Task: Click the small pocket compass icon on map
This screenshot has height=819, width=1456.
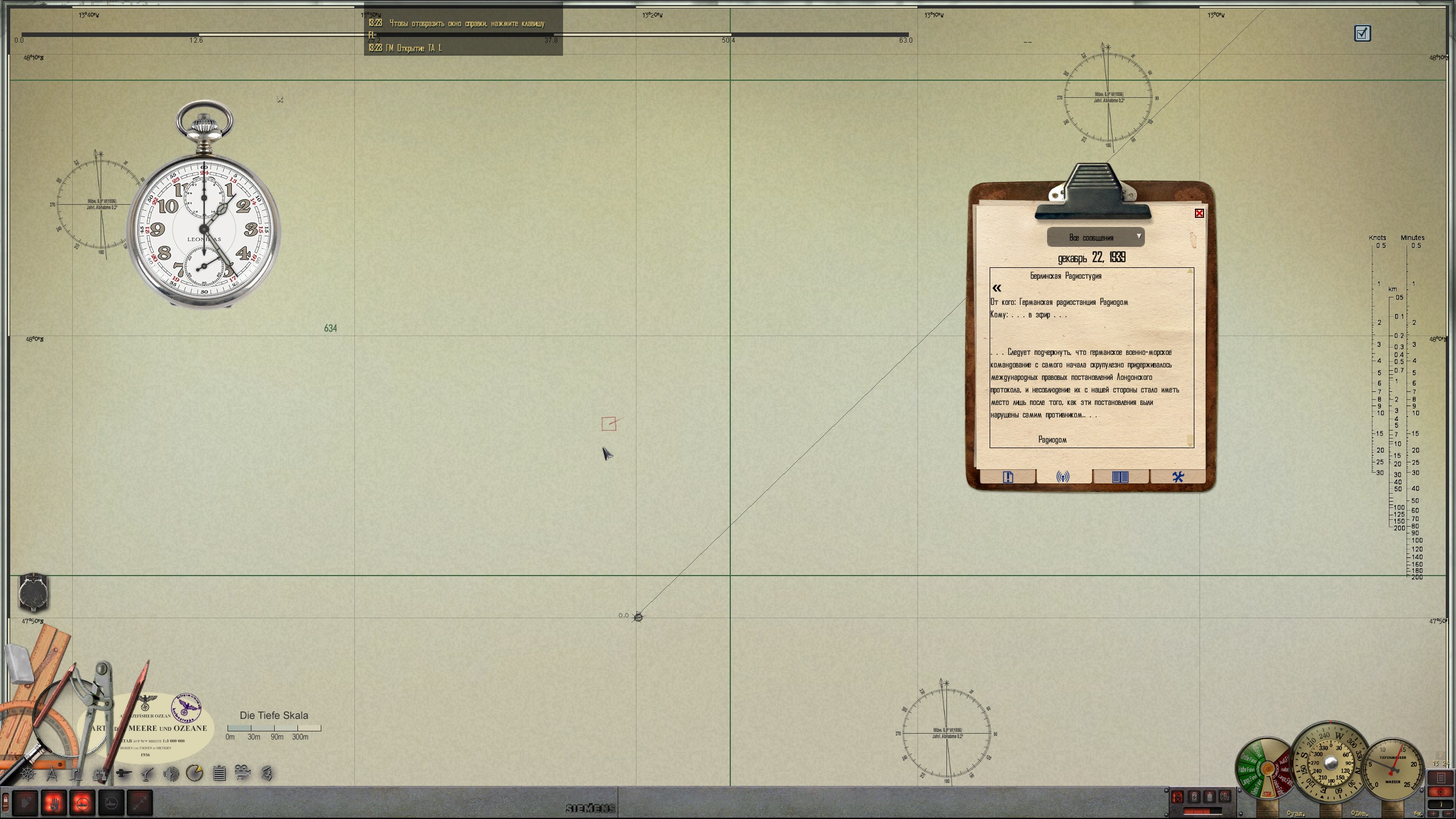Action: point(34,593)
